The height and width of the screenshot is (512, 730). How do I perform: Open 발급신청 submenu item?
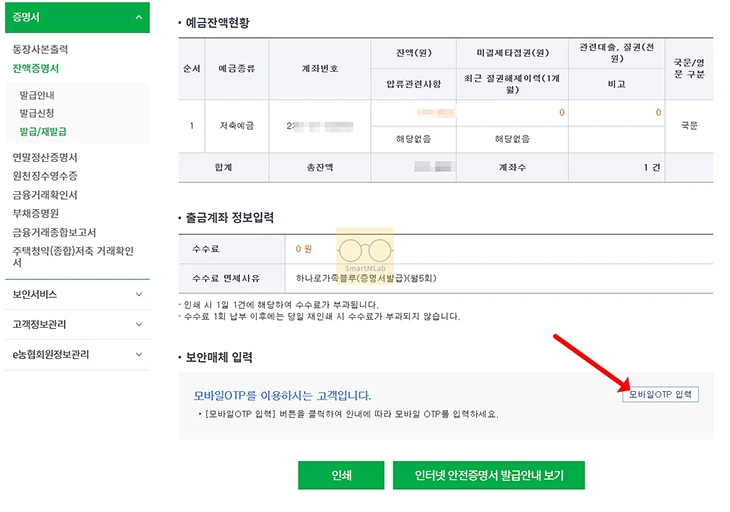coord(37,113)
